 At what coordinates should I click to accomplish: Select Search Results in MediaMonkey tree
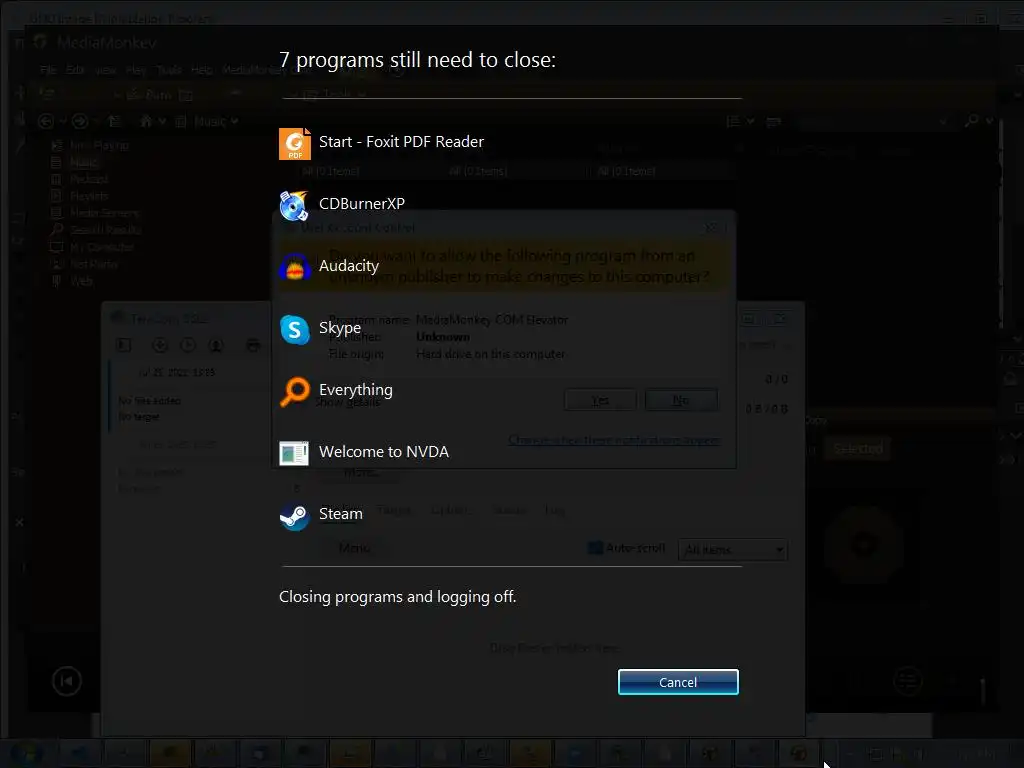coord(105,230)
